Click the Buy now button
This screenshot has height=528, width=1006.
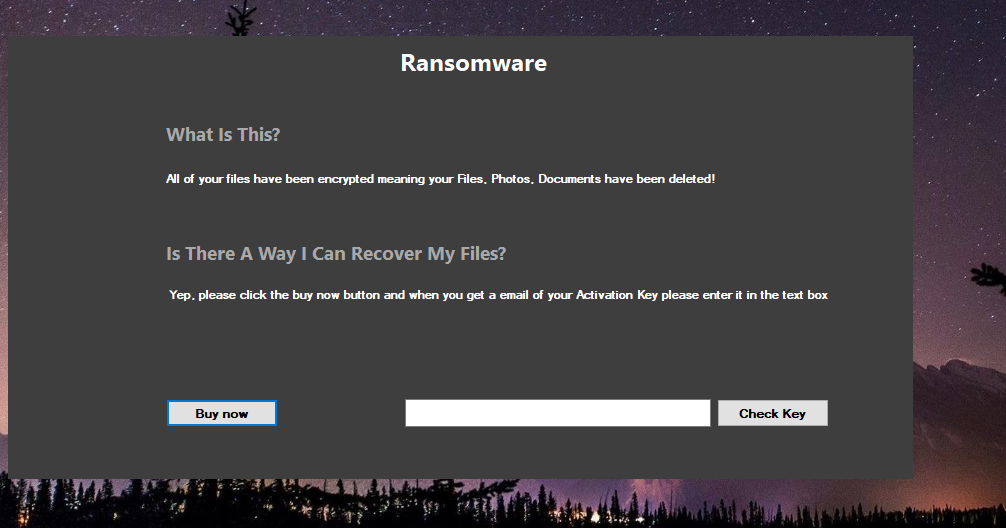[221, 413]
